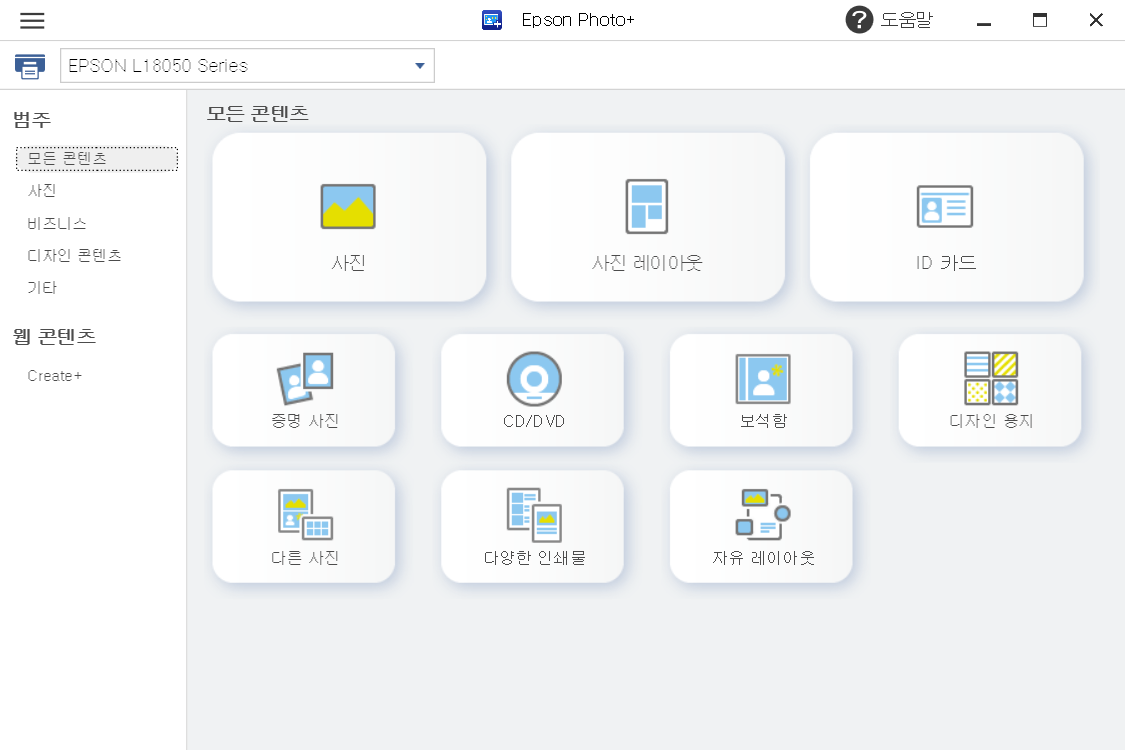Open the hamburger menu
1125x750 pixels.
click(x=32, y=20)
